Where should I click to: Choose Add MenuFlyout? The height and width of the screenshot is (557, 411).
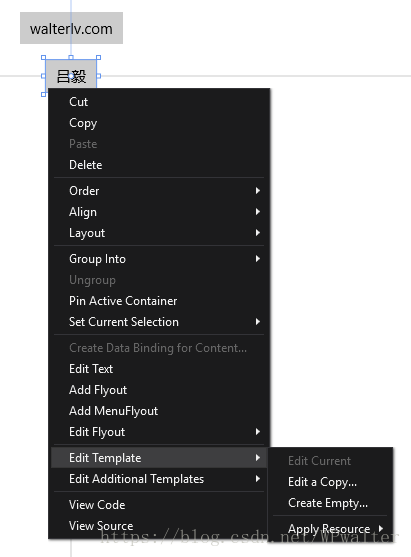pos(159,411)
